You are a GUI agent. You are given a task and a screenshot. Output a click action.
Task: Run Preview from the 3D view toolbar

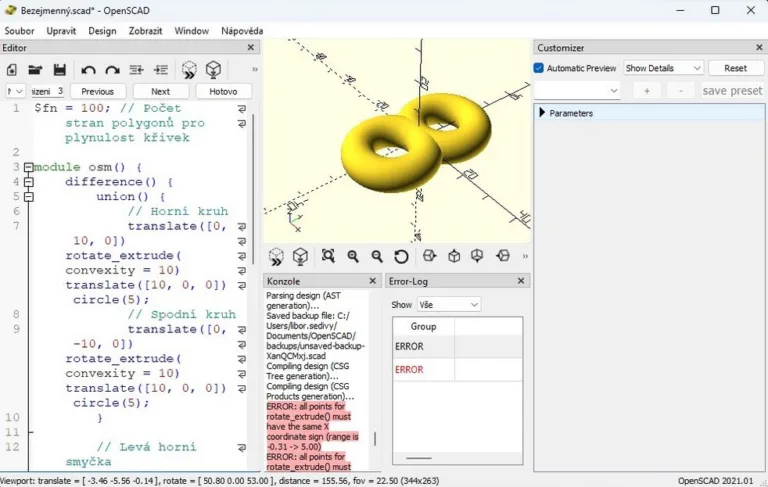coord(276,256)
